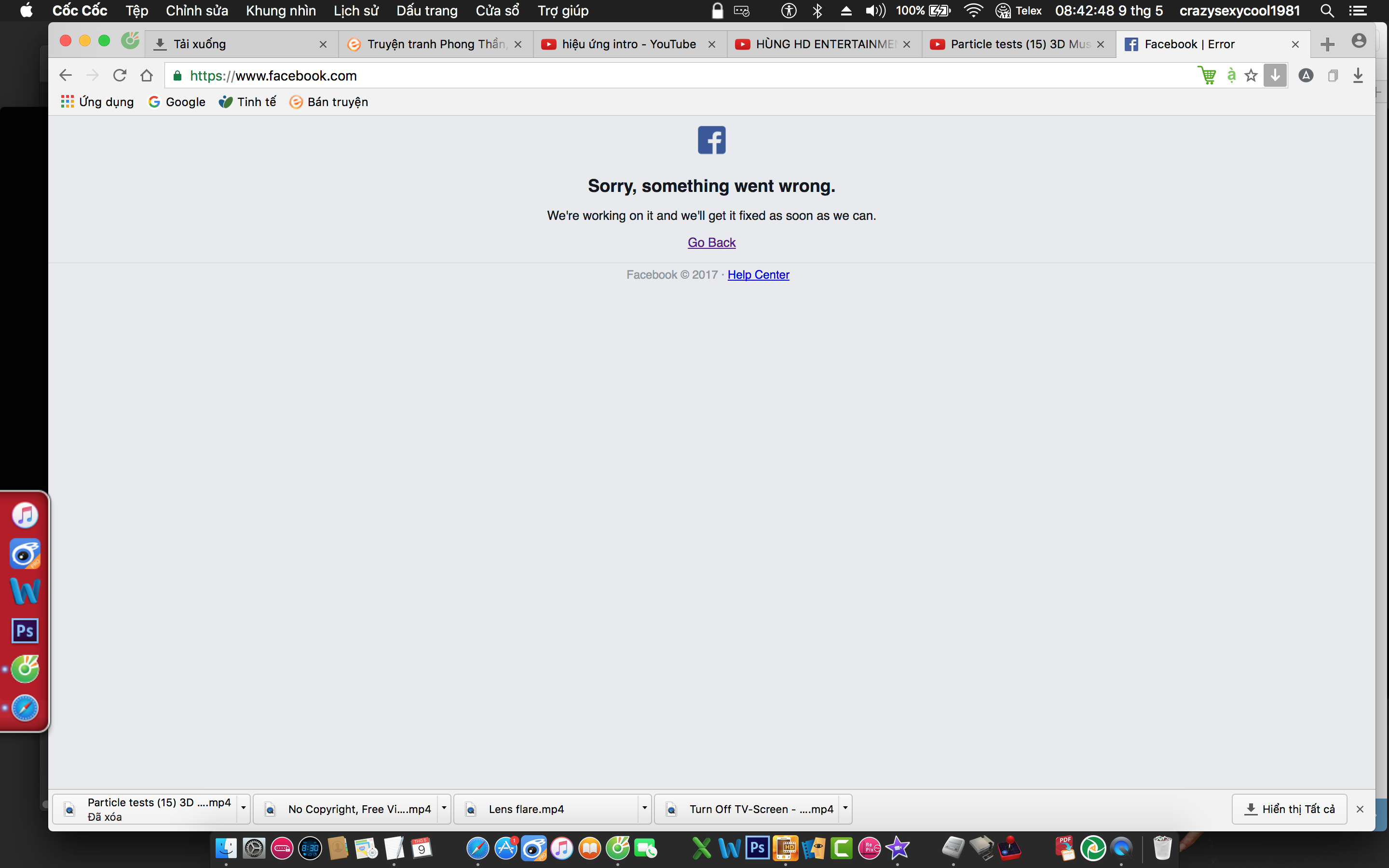Open the Dấu trang menu
The width and height of the screenshot is (1389, 868).
click(427, 10)
